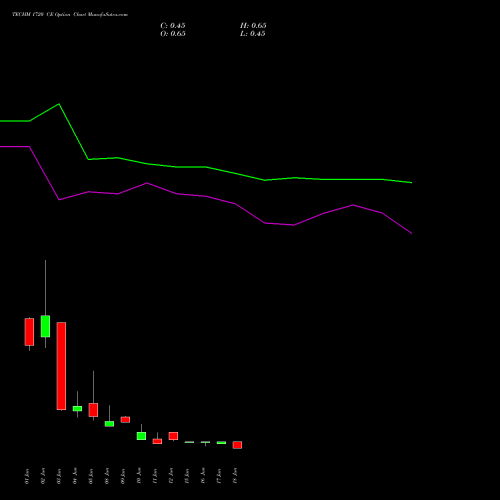Viewport: 500px width, 500px height.
Task: Click the peak of the green line
Action: (x=59, y=104)
